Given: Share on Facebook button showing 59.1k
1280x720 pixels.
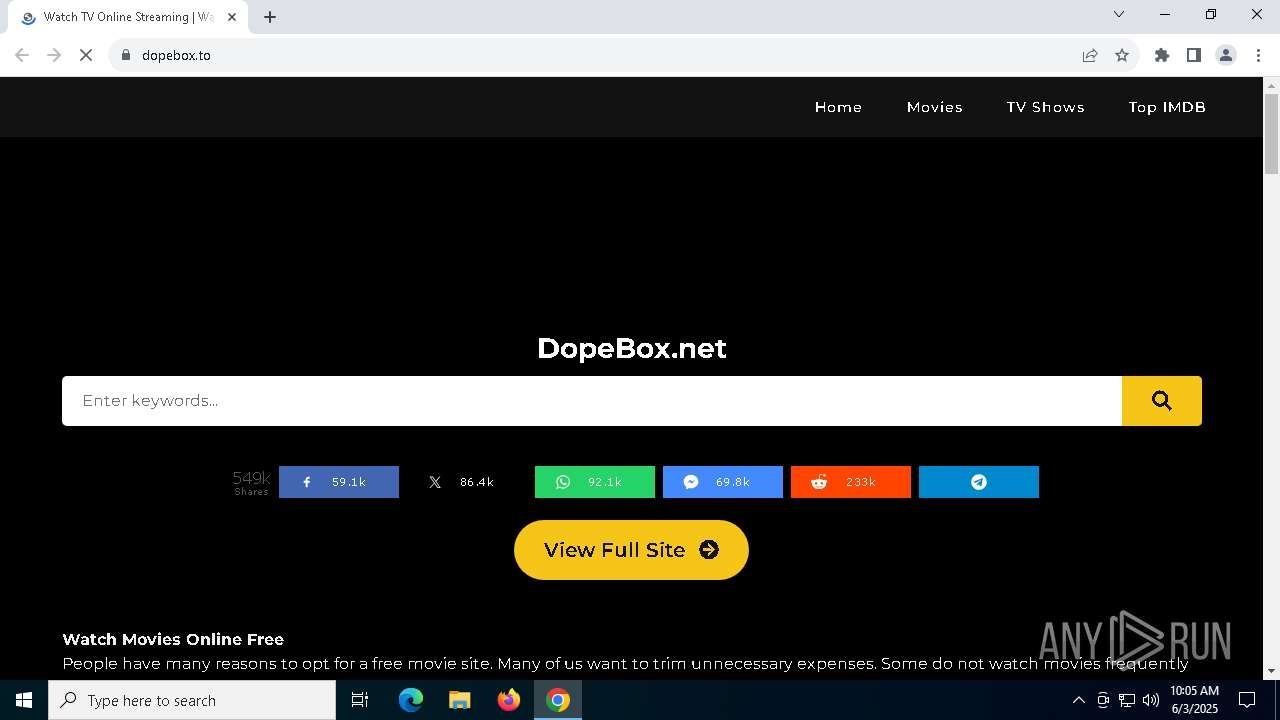Looking at the screenshot, I should pyautogui.click(x=339, y=482).
